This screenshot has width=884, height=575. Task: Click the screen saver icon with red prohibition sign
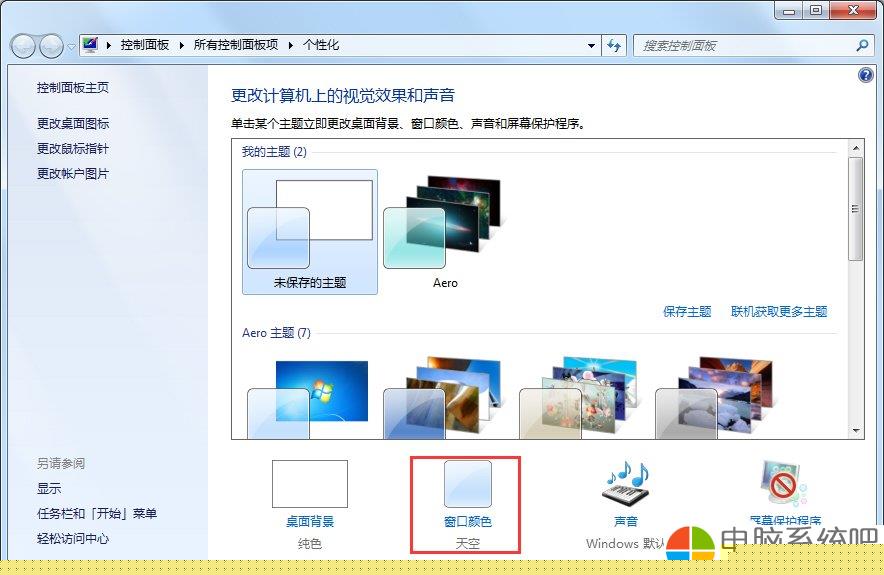[783, 484]
